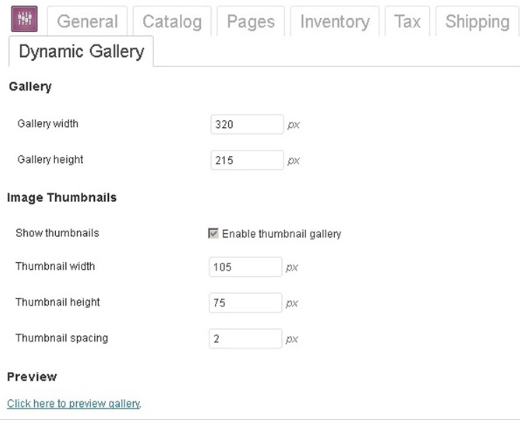520x424 pixels.
Task: Select the Dynamic Gallery tab
Action: tap(81, 52)
